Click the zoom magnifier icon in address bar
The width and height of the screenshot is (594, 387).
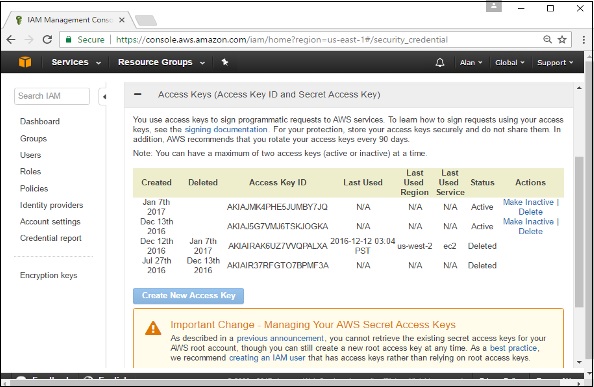547,39
